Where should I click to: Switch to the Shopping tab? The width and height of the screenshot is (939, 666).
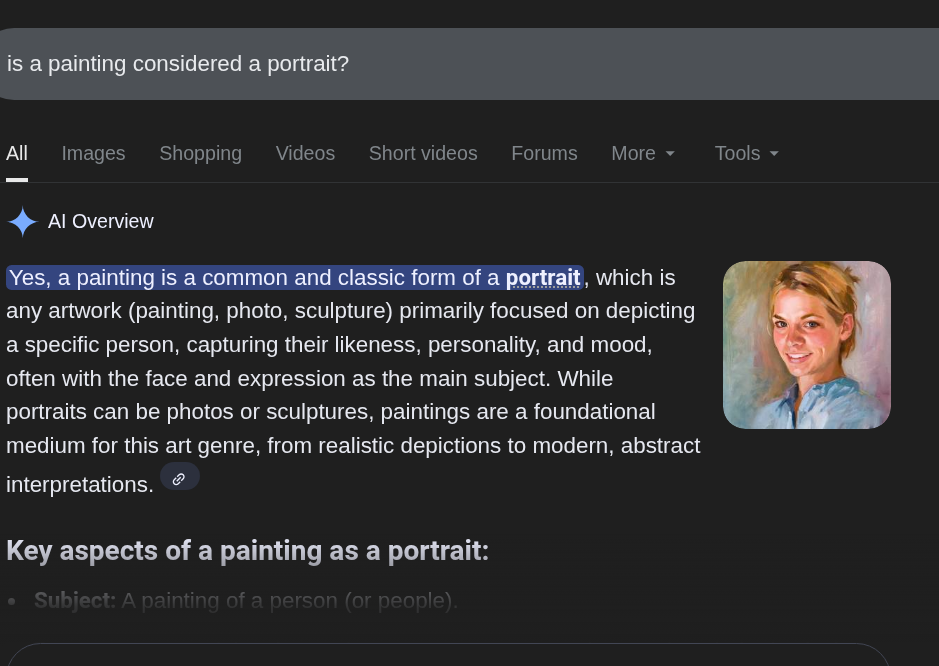click(200, 153)
